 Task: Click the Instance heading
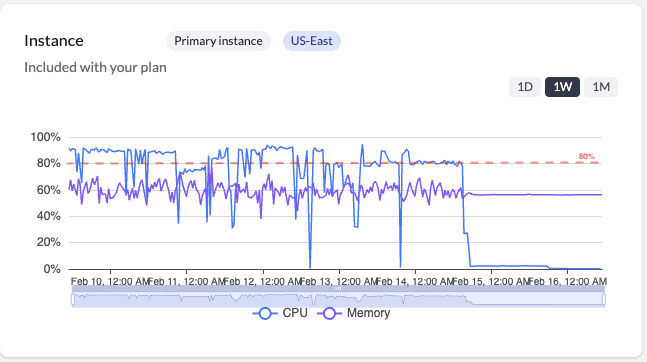coord(54,41)
